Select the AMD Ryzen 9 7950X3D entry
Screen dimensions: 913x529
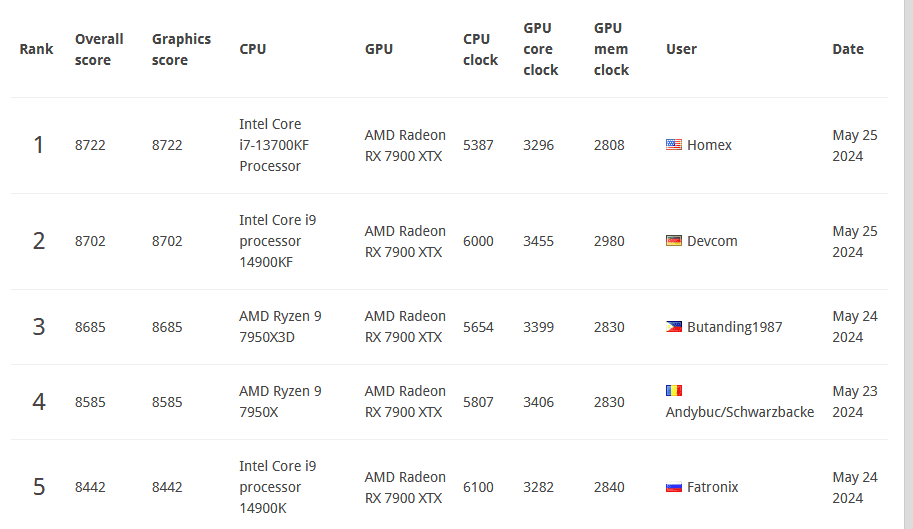coord(280,326)
